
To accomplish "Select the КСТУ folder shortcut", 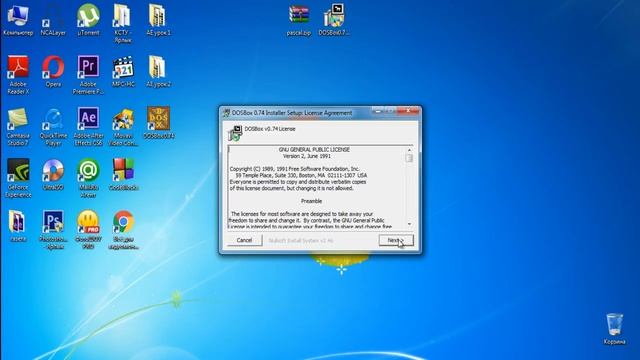I will pyautogui.click(x=123, y=24).
